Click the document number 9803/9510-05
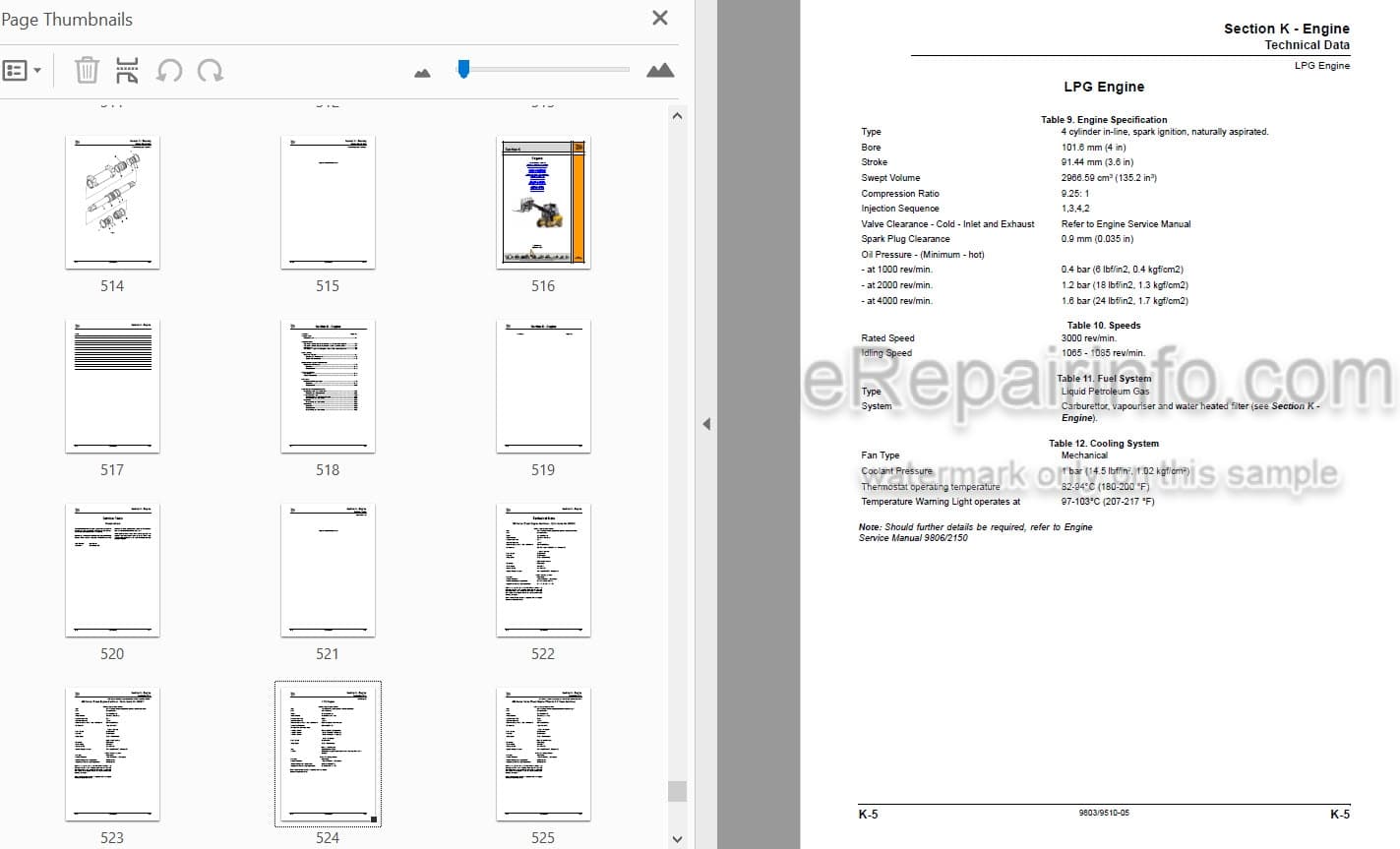Image resolution: width=1400 pixels, height=849 pixels. (x=1104, y=814)
